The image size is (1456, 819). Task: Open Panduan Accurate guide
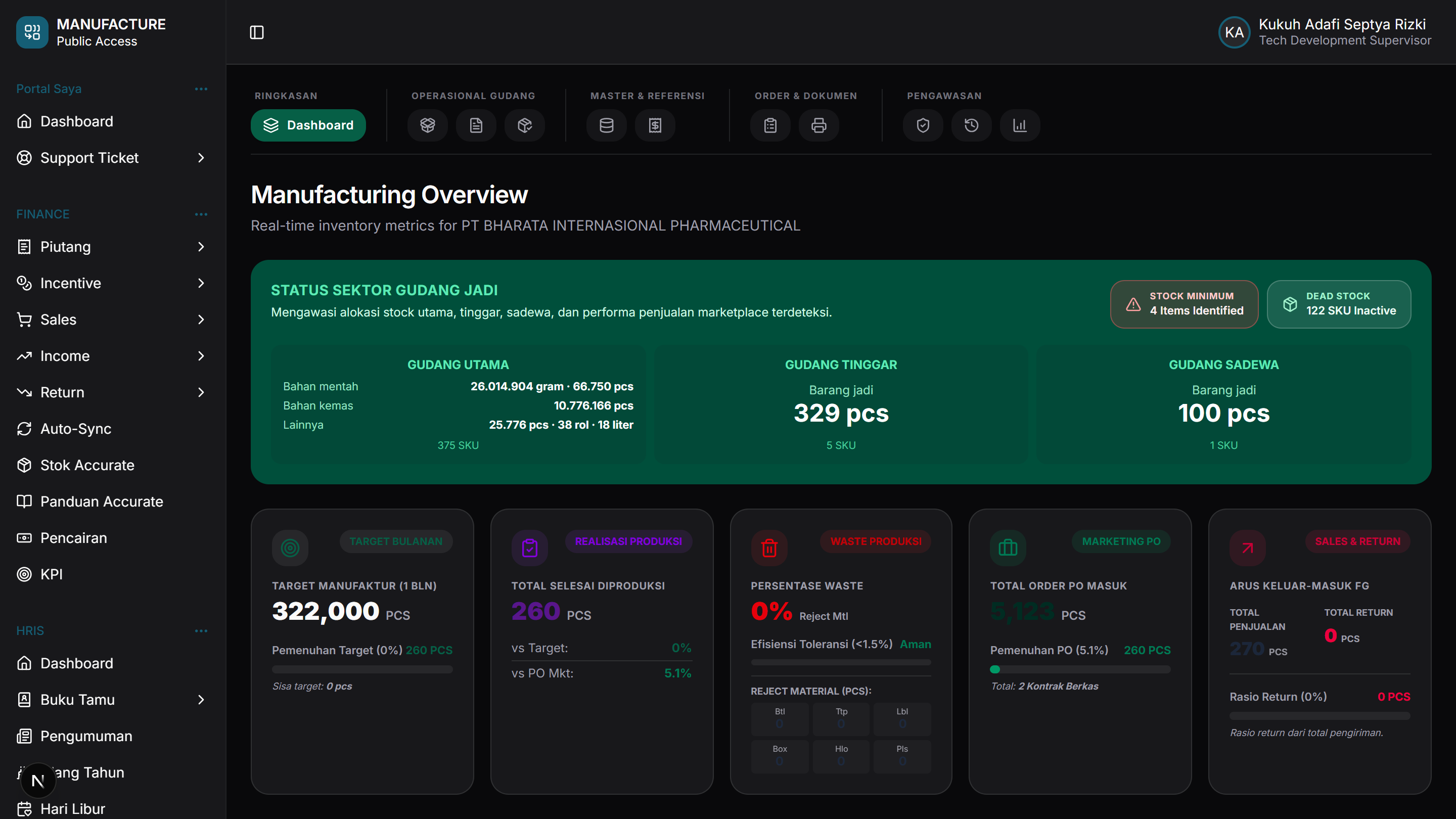click(x=113, y=502)
